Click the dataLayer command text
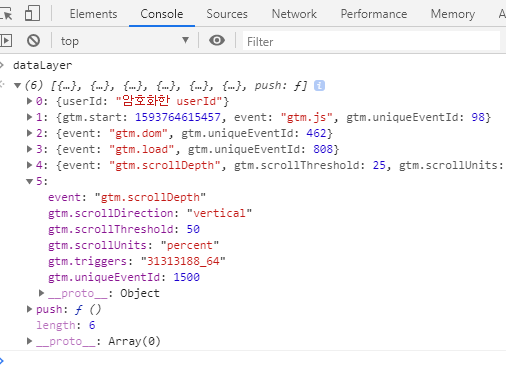Viewport: 506px width, 370px height. click(x=42, y=65)
